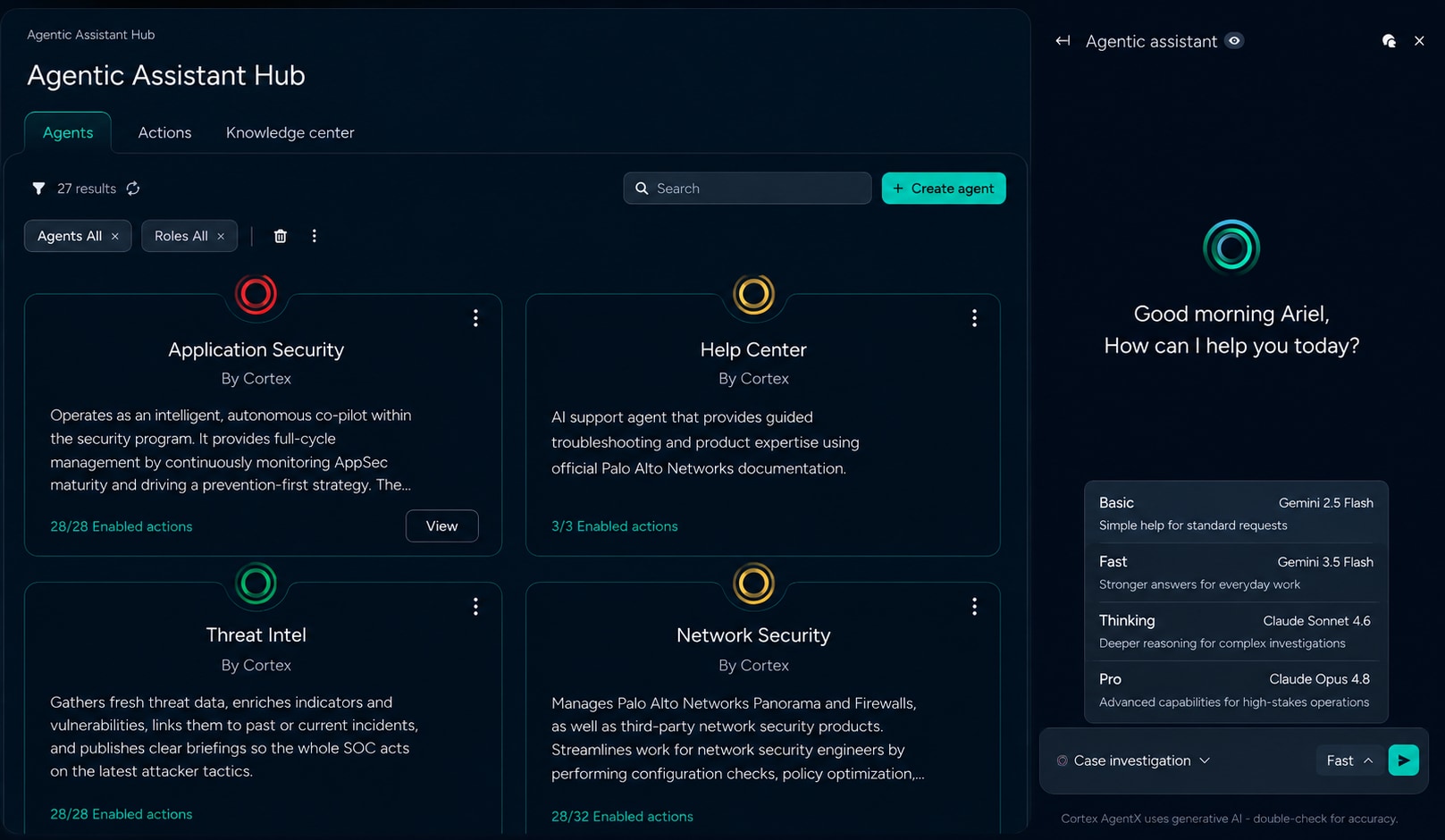Open filter bar kebab menu
This screenshot has height=840, width=1445.
point(314,236)
